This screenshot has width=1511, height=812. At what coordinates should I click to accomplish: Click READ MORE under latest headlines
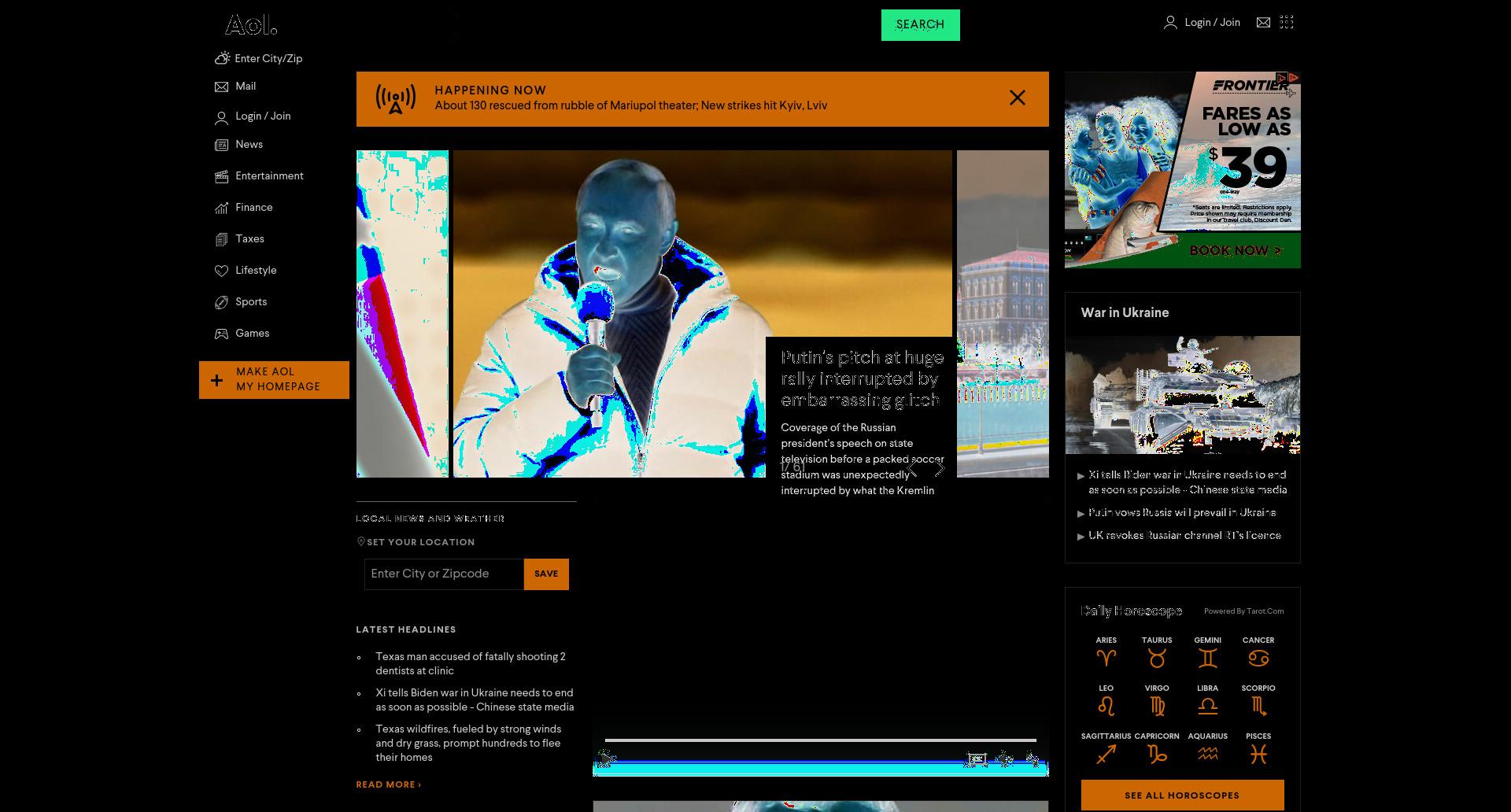(x=389, y=784)
